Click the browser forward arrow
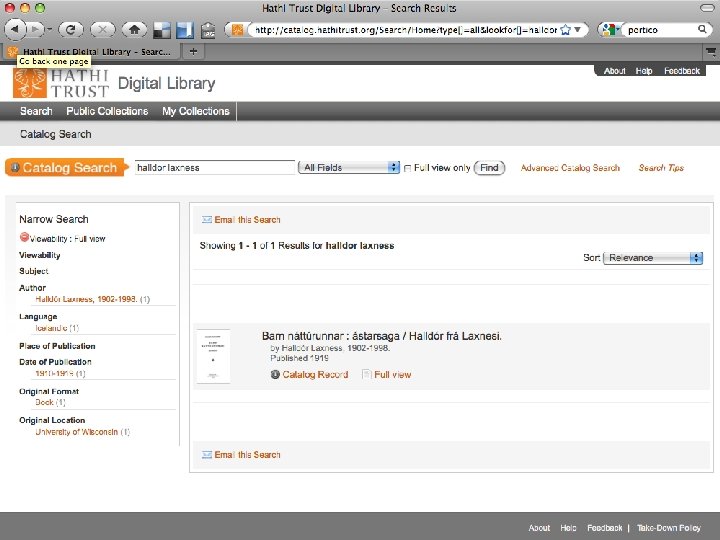Screen dimensions: 720x540 pyautogui.click(x=34, y=29)
